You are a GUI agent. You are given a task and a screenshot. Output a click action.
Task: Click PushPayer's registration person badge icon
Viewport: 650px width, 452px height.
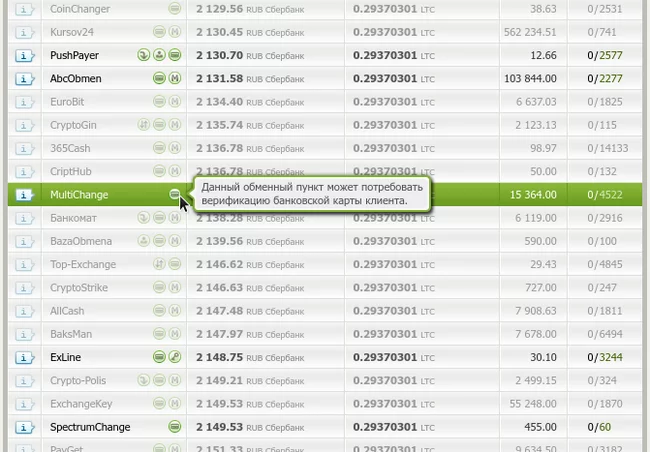[159, 55]
